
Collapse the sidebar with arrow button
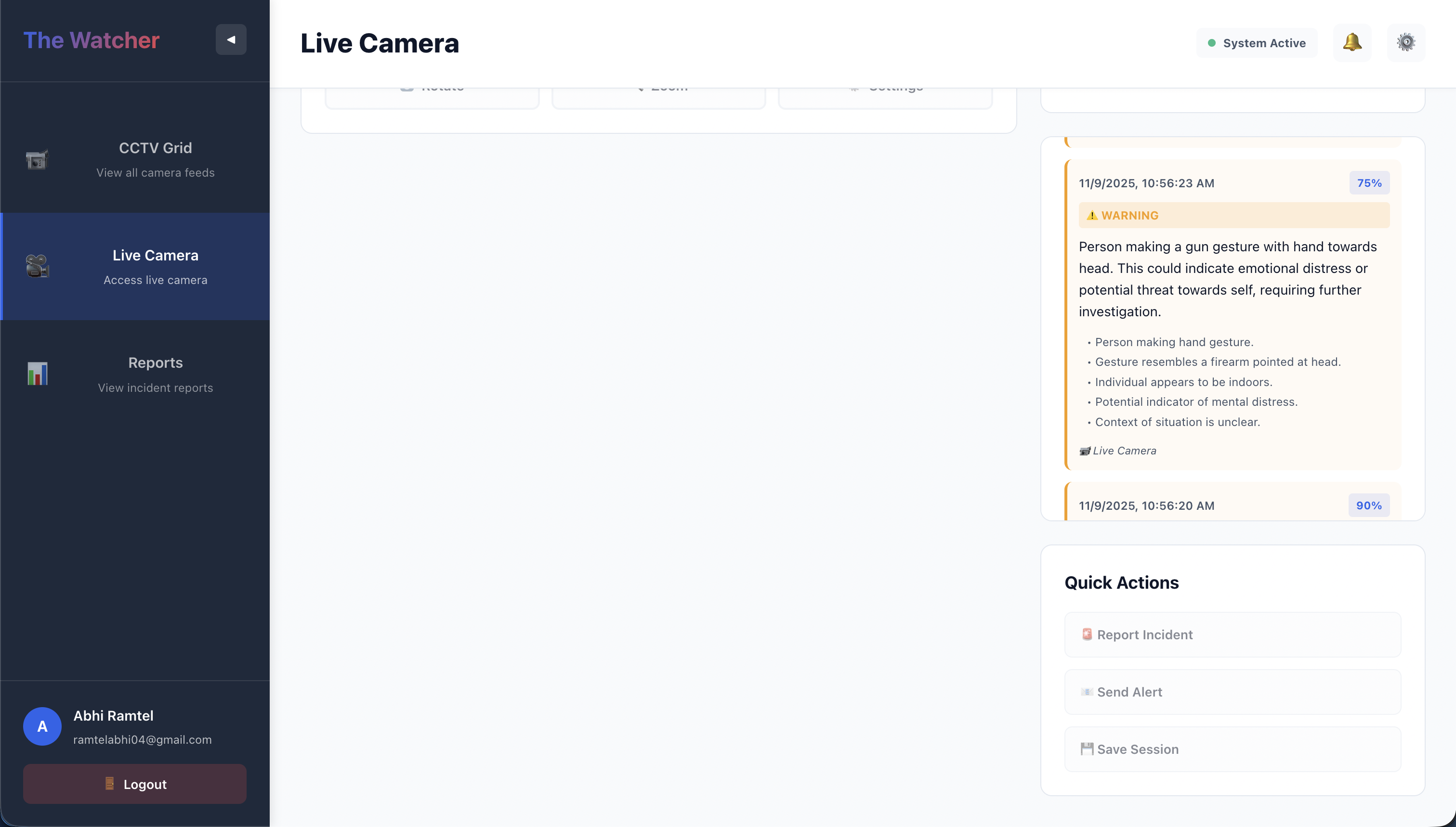pyautogui.click(x=231, y=40)
